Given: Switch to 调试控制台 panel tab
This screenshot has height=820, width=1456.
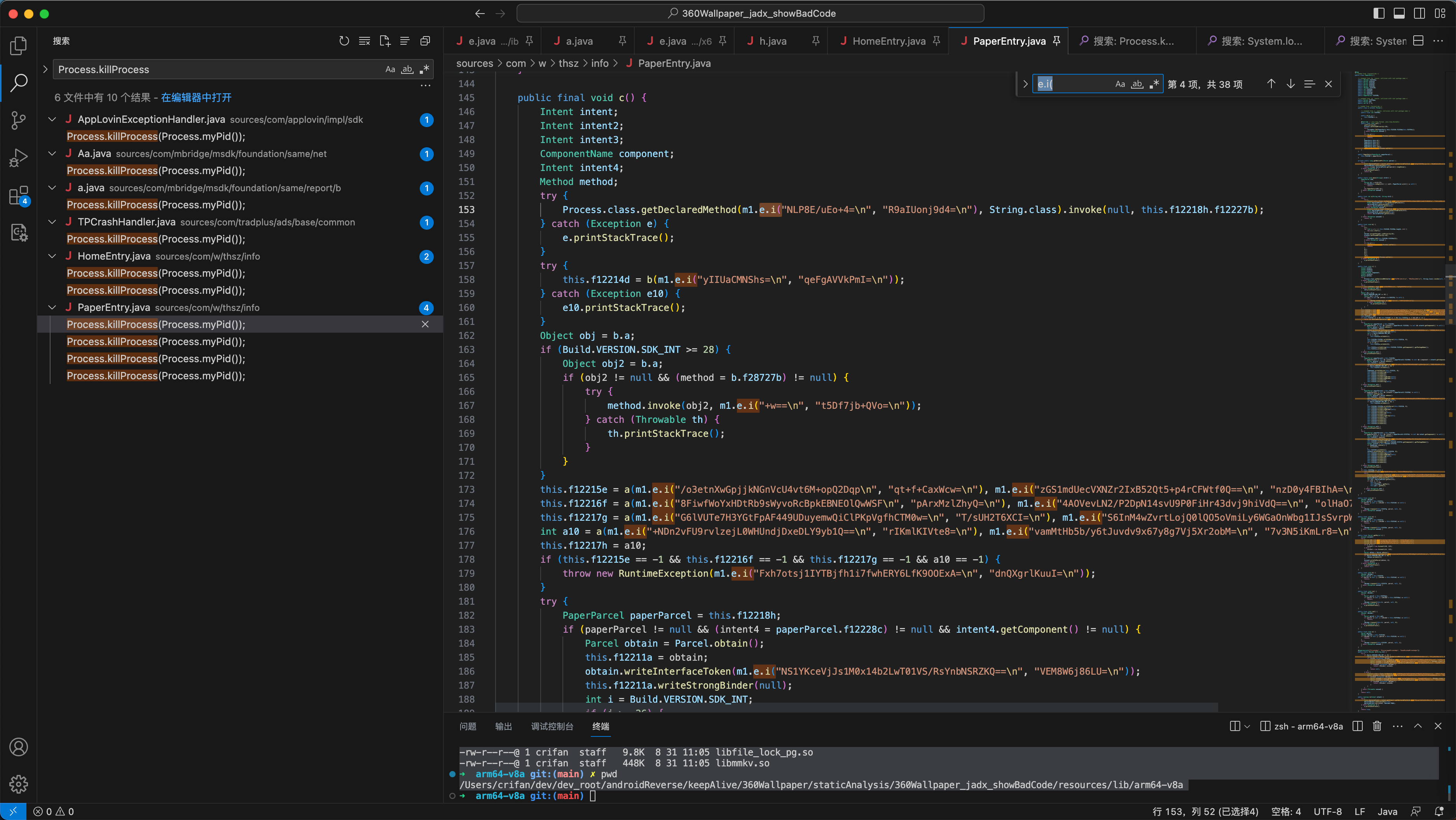Looking at the screenshot, I should pyautogui.click(x=552, y=726).
